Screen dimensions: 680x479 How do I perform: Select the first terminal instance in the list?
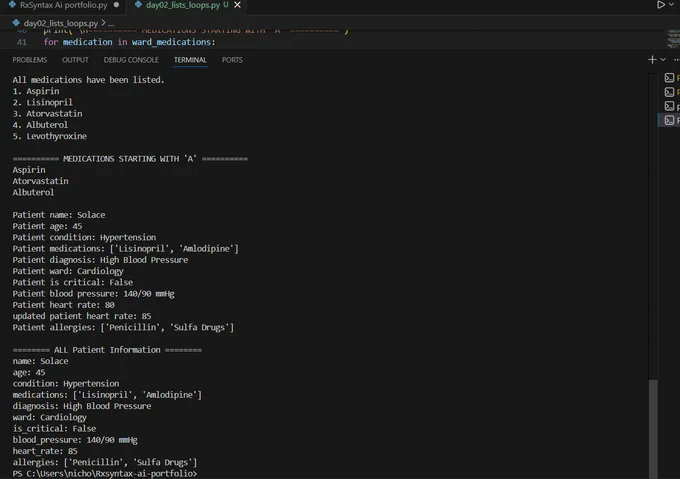pyautogui.click(x=671, y=78)
